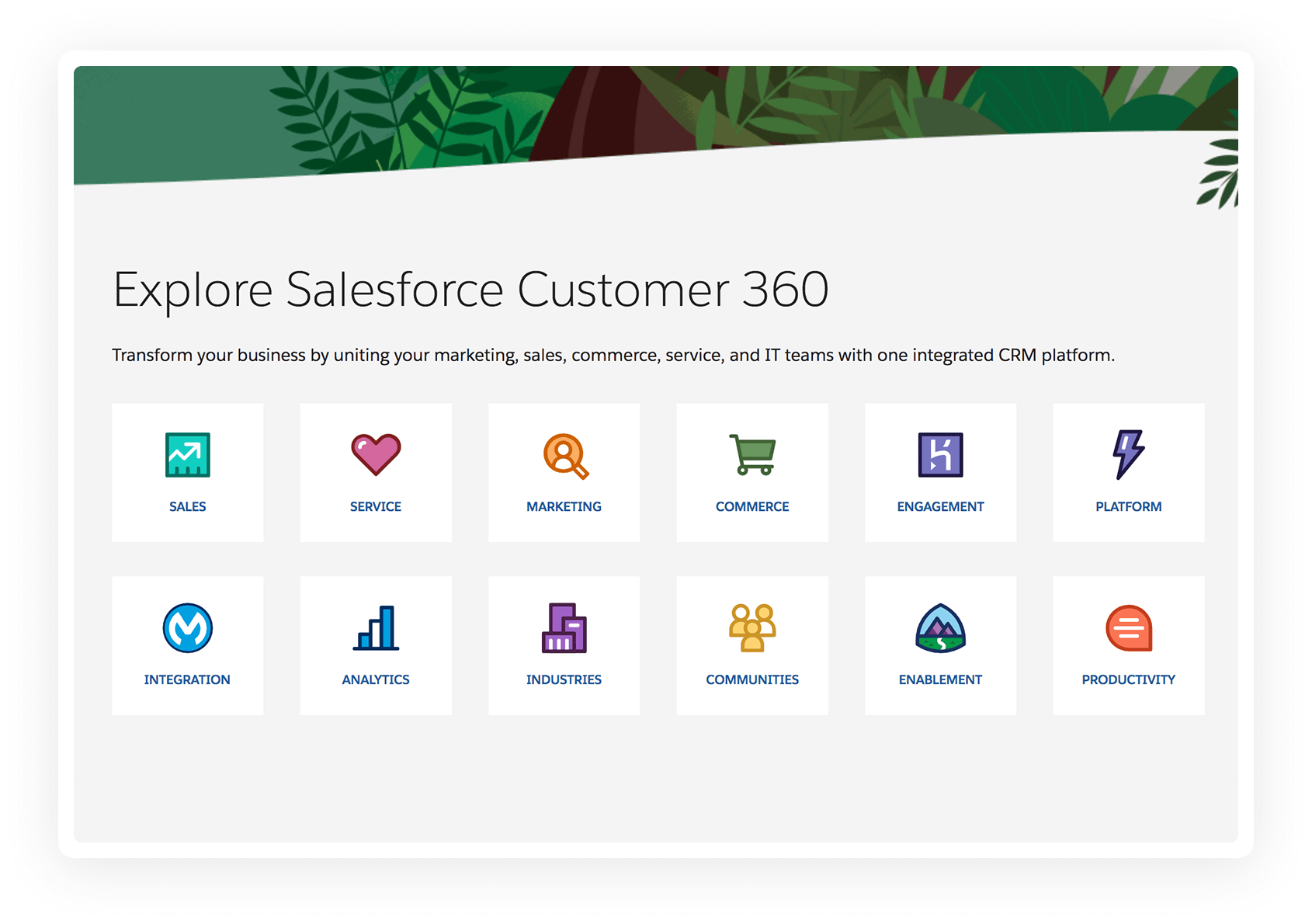
Task: Click the Explore Salesforce Customer 360 heading
Action: [470, 290]
